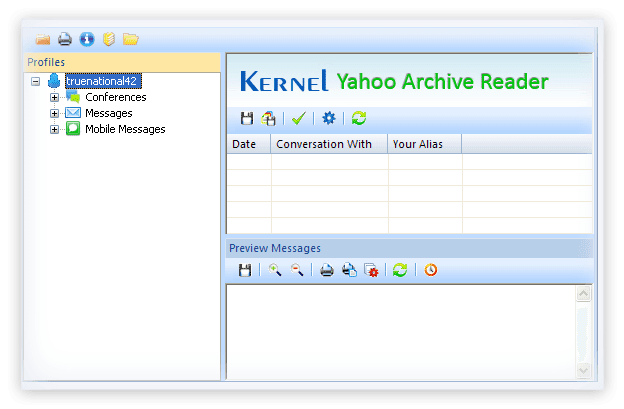Click the printer icon in the top toolbar

(65, 39)
